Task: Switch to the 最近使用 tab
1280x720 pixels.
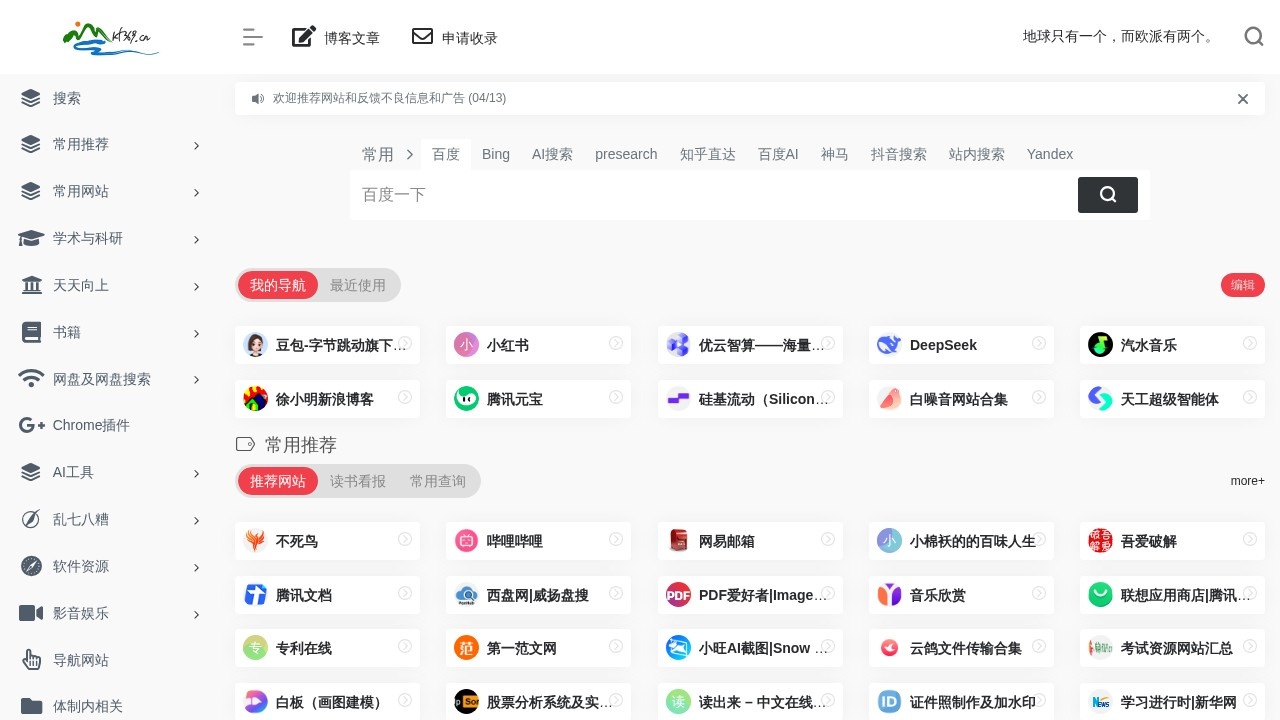Action: pos(357,285)
